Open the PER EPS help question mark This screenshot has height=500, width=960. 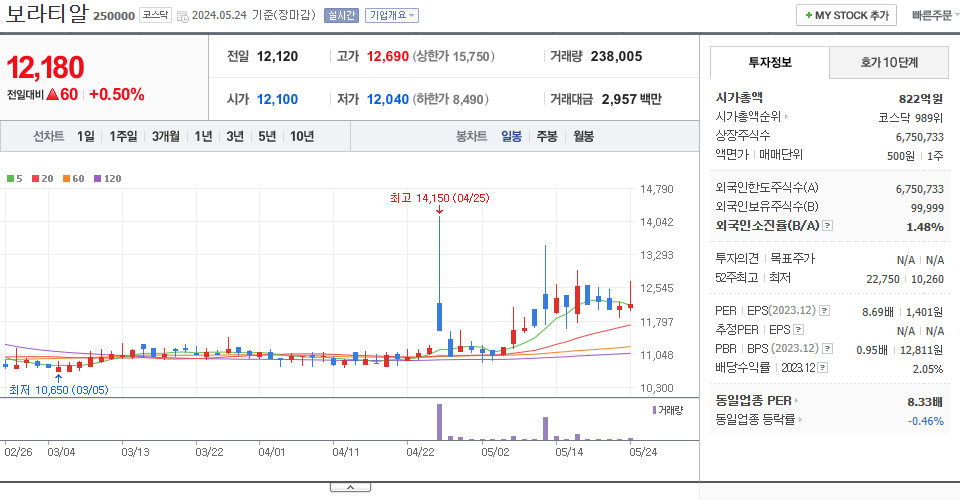click(x=825, y=311)
